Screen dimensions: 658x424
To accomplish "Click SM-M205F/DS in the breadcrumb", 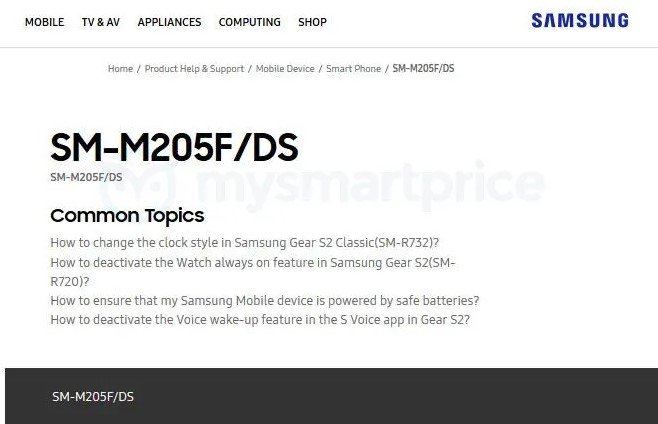I will point(423,68).
